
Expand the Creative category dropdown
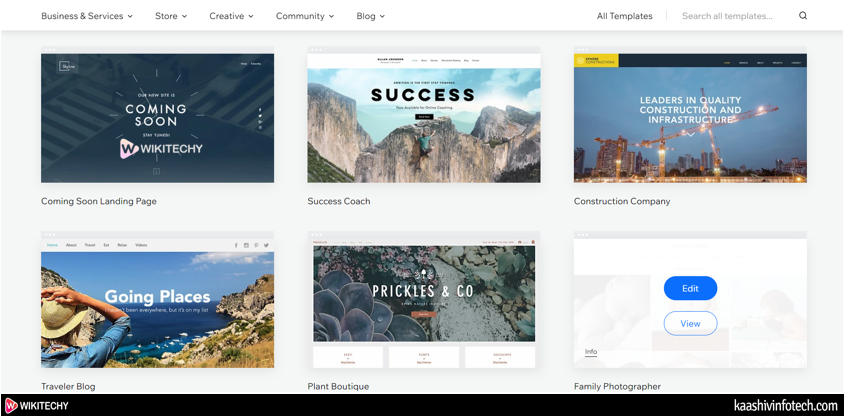(231, 16)
